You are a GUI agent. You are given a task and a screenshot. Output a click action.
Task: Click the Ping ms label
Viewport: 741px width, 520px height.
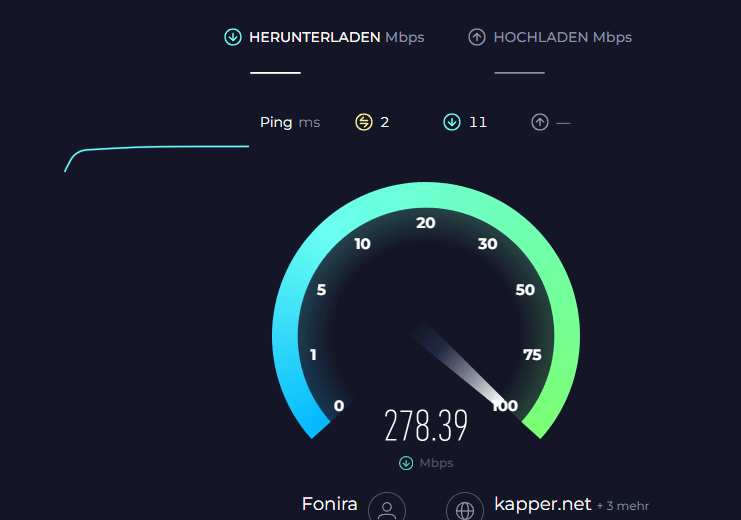coord(290,122)
